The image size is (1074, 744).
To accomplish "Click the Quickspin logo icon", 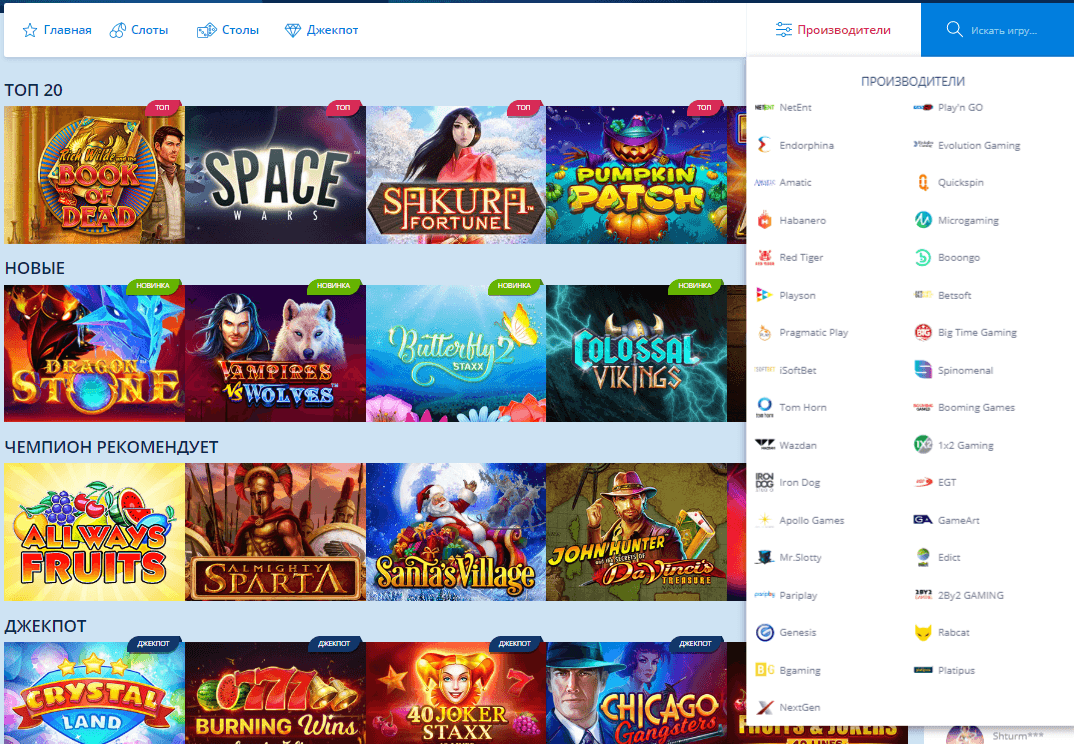I will [923, 182].
